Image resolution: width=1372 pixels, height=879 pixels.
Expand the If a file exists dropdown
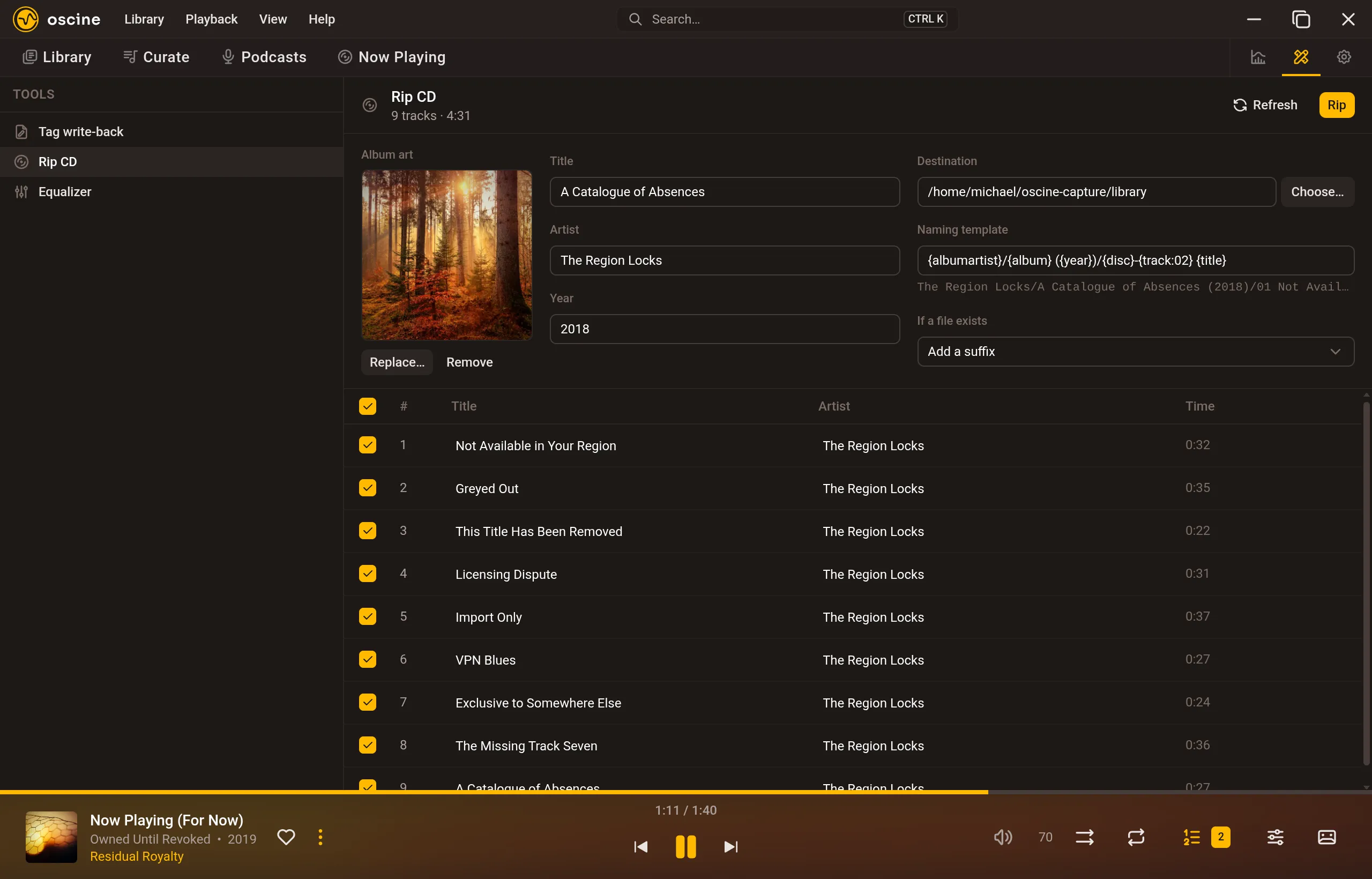point(1135,352)
